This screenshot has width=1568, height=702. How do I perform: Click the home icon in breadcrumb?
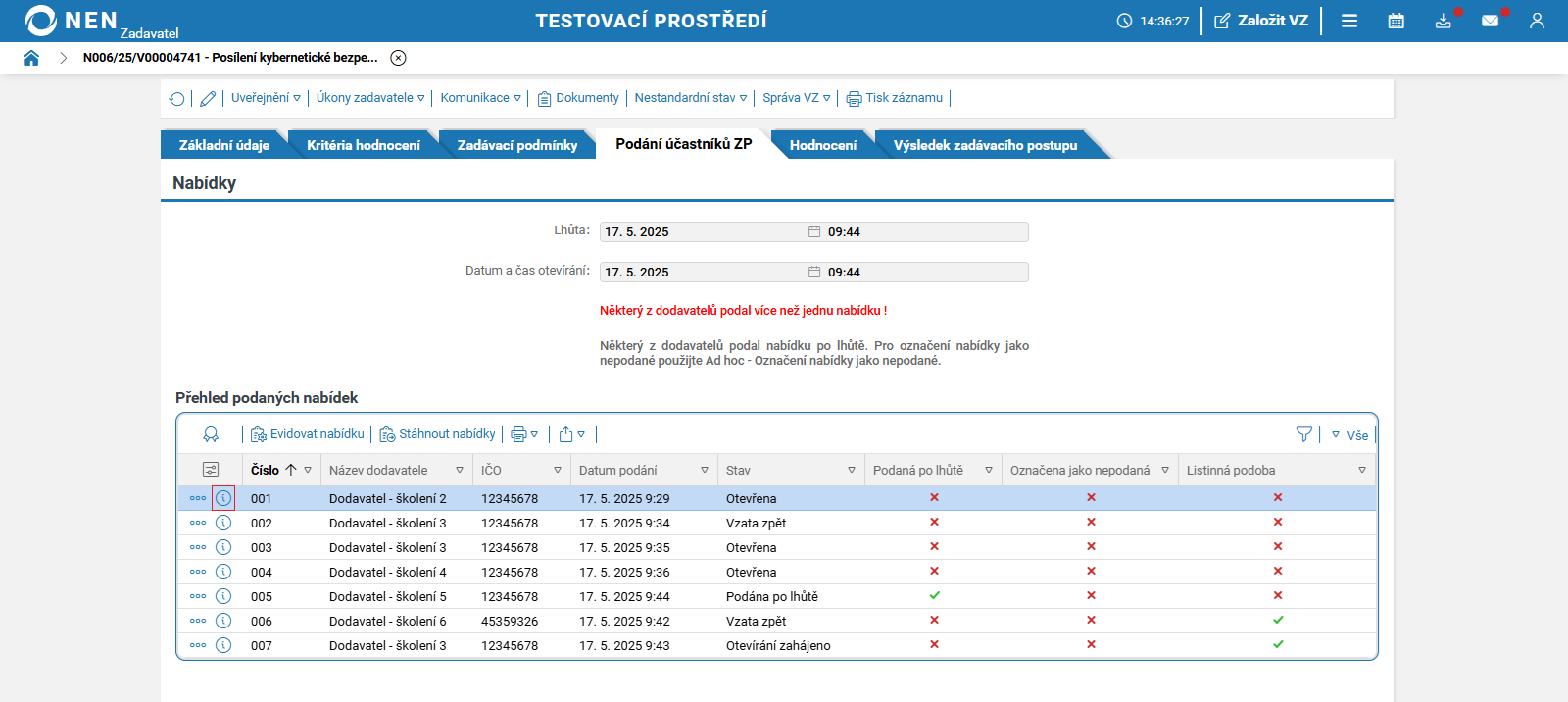(x=31, y=58)
